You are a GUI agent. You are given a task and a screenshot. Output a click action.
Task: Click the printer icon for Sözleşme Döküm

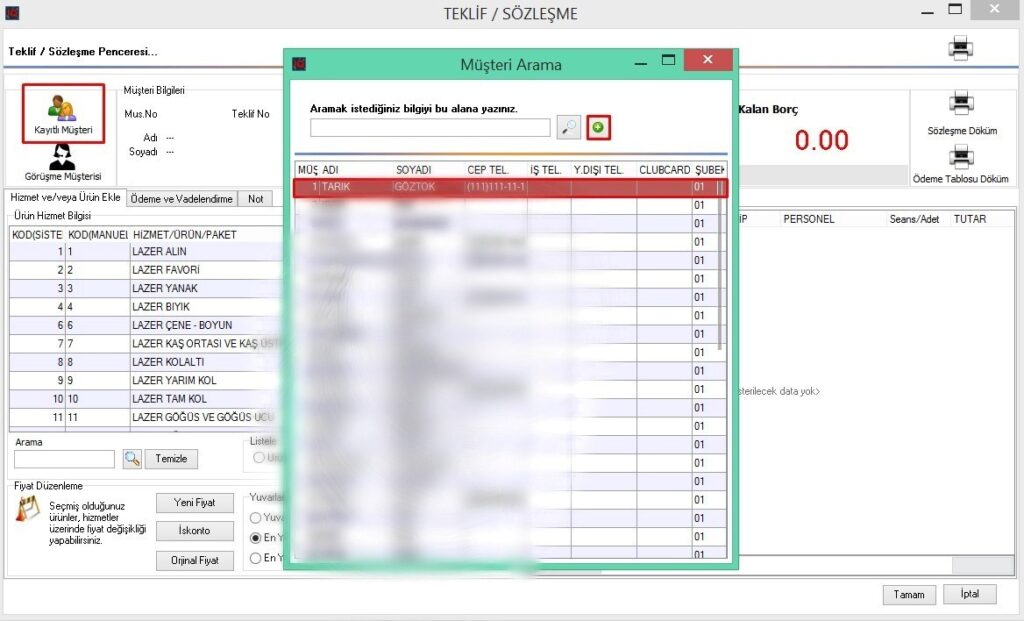click(960, 104)
